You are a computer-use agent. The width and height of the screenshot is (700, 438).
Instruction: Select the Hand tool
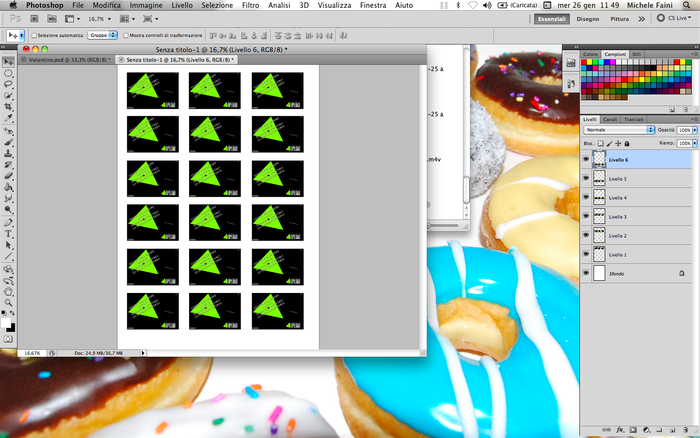(8, 292)
